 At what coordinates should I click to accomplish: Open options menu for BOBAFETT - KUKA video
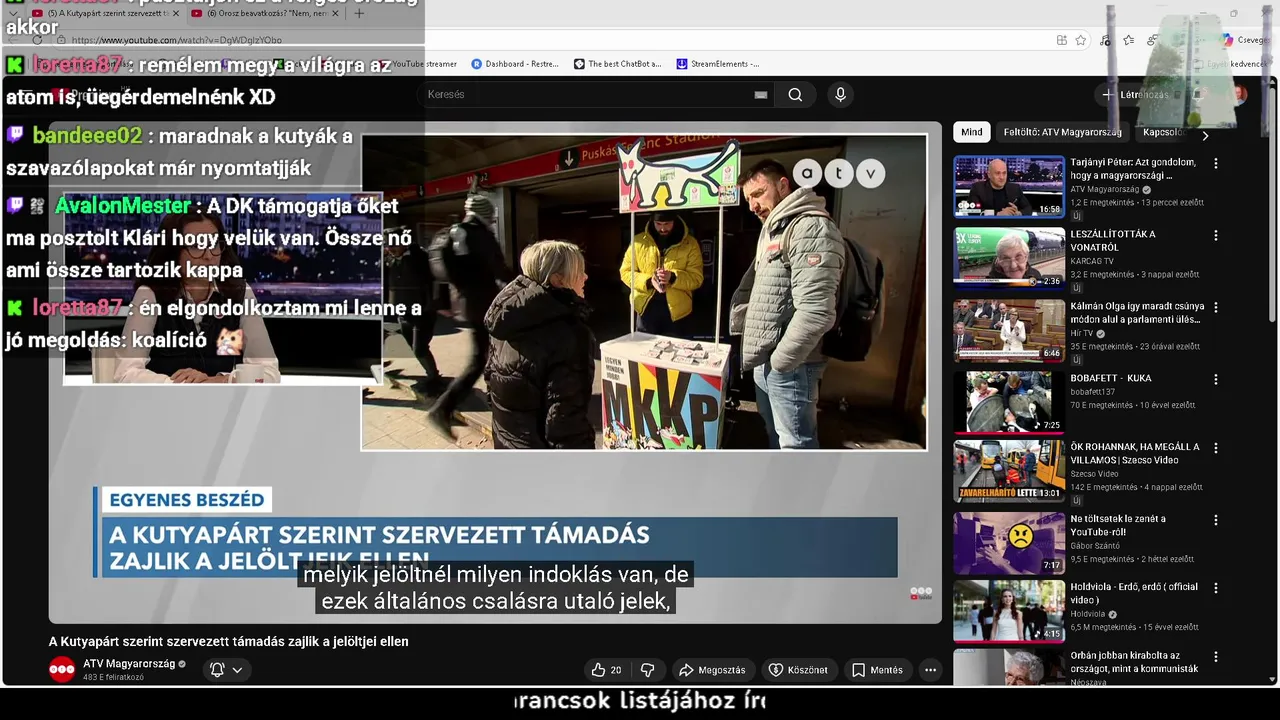point(1216,379)
